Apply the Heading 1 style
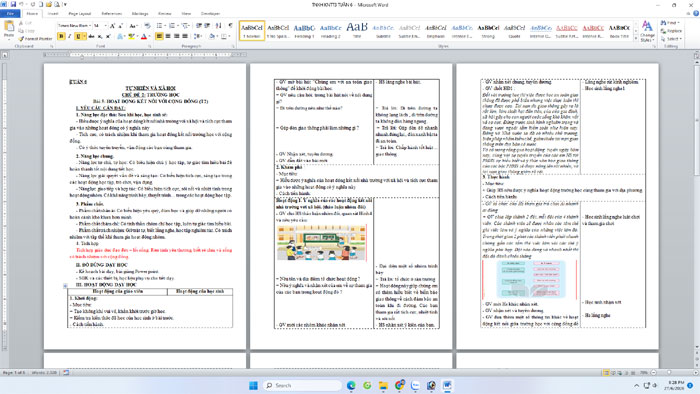This screenshot has height=394, width=700. [304, 30]
